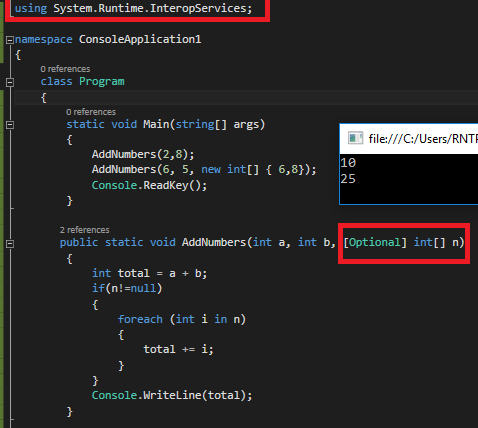
Task: Click the 'string[] args' parameter in Main
Action: (217, 124)
